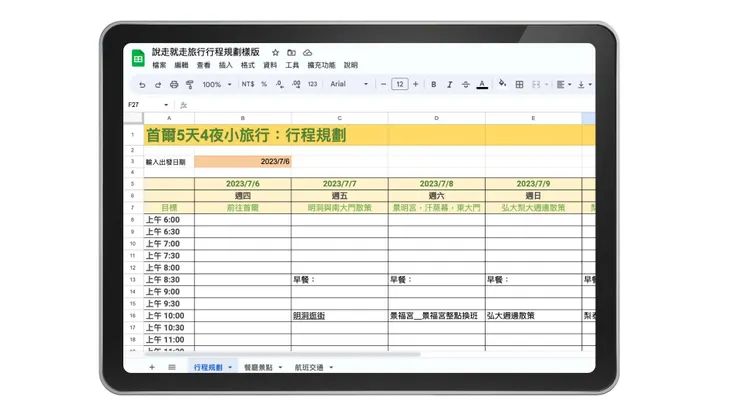
Task: Toggle bold formatting
Action: [433, 85]
